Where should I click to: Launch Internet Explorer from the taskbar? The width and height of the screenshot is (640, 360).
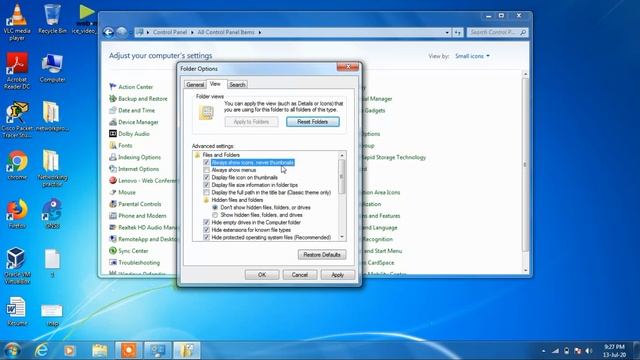click(x=41, y=350)
